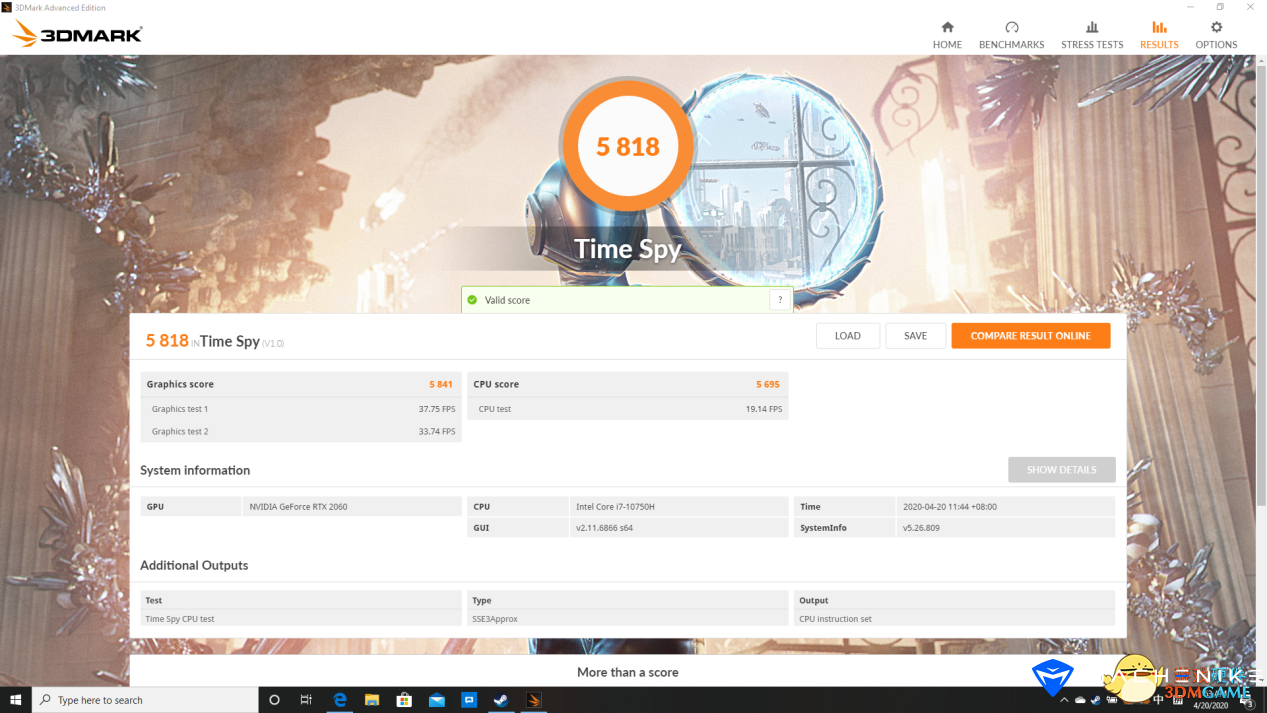Click the question mark beside Valid score

point(780,300)
